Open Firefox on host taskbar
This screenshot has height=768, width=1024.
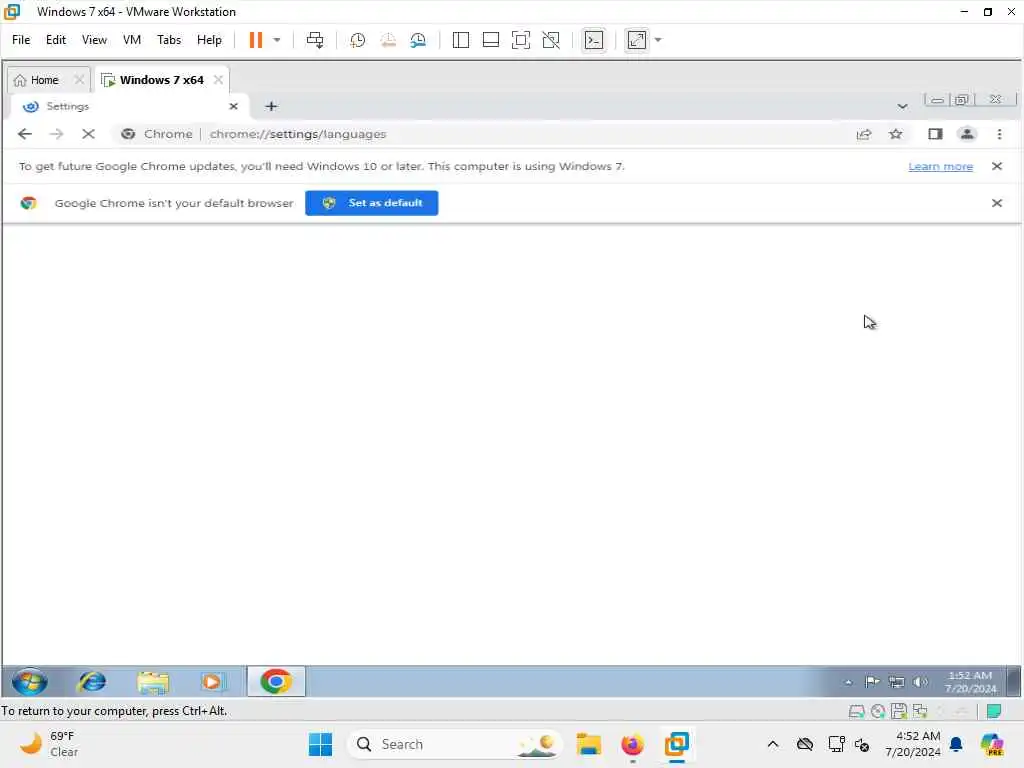[x=632, y=744]
